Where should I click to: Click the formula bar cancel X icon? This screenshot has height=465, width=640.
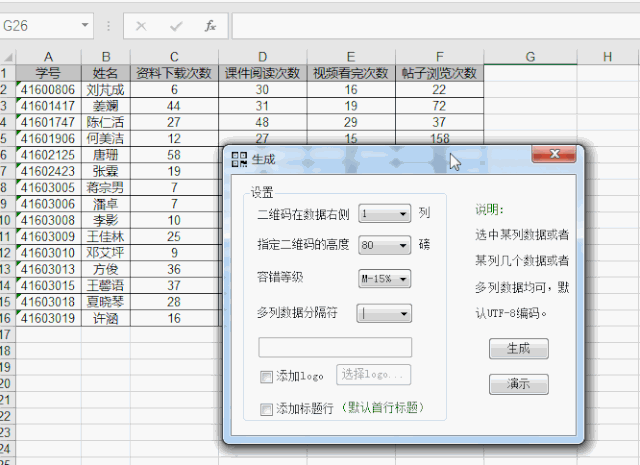(141, 26)
